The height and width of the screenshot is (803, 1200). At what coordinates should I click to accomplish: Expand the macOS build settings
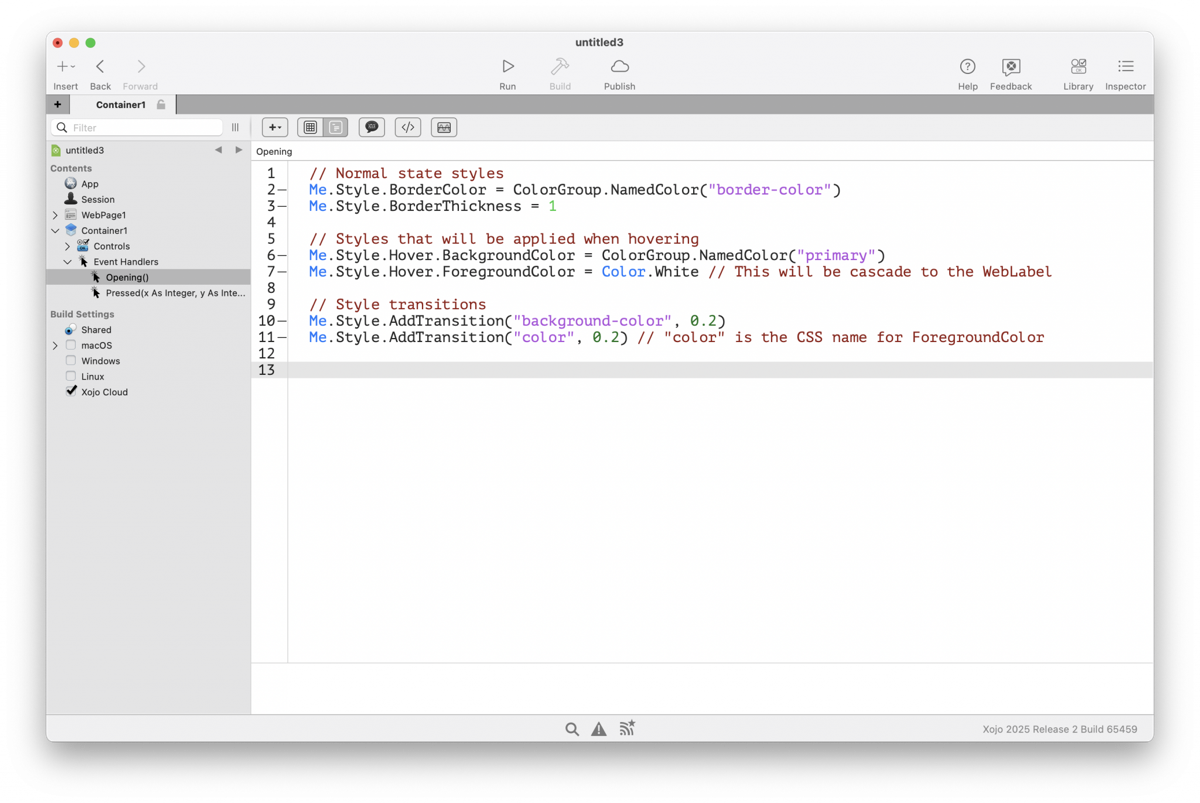(55, 345)
